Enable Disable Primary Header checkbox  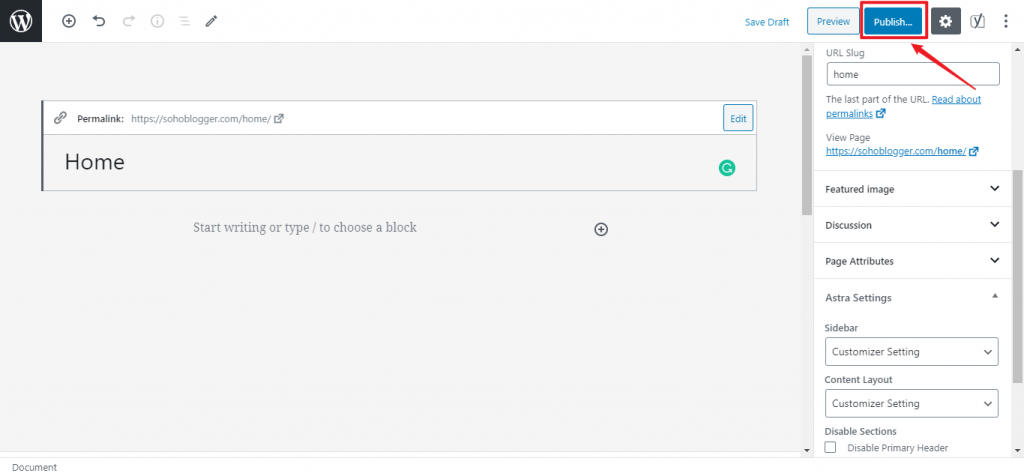830,447
